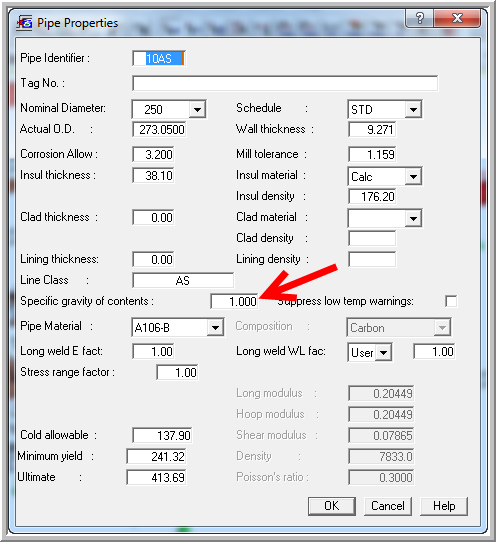Click the Specific gravity of contents field
Screen dimensions: 496x542
click(x=234, y=301)
